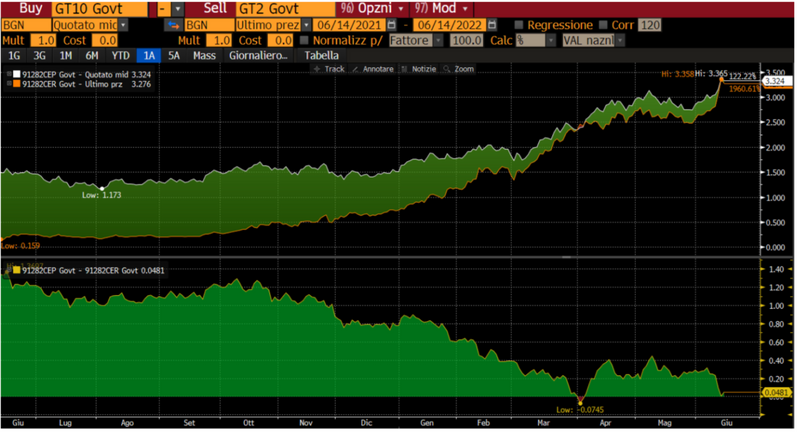Click the GT10 Govt security field

(99, 9)
